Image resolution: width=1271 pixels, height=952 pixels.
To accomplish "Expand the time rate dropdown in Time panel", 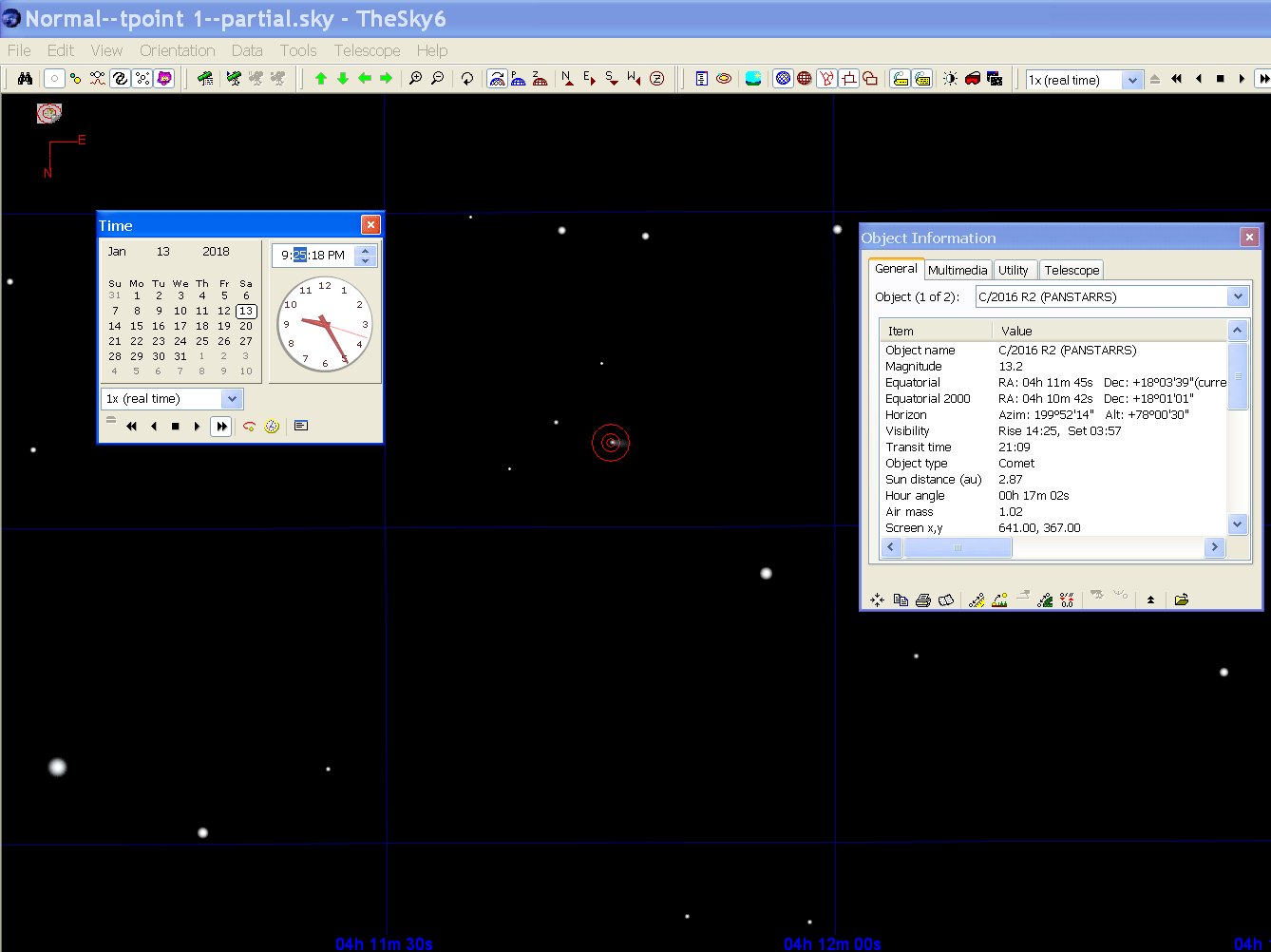I will [232, 399].
